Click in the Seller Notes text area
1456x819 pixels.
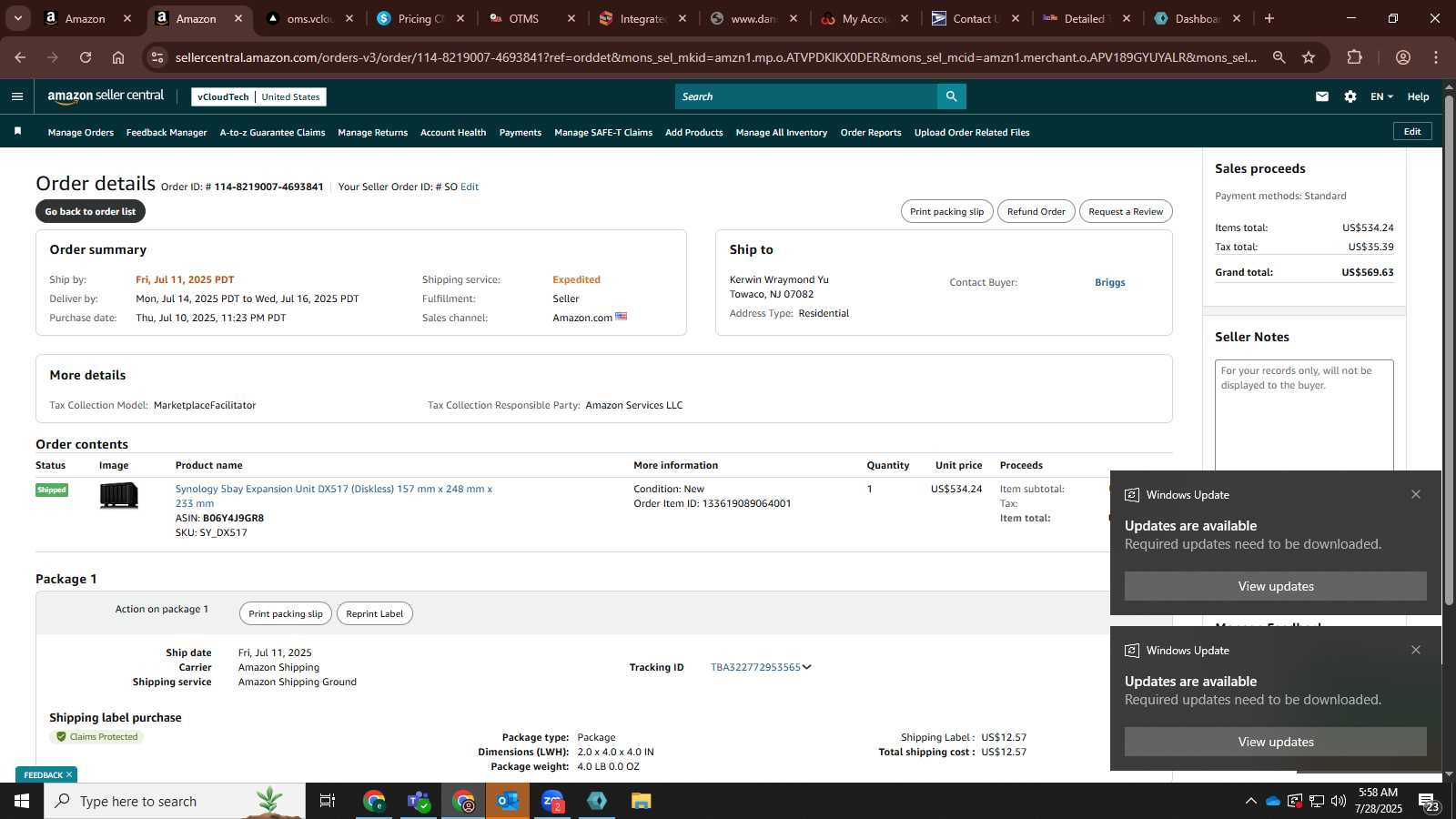point(1304,414)
